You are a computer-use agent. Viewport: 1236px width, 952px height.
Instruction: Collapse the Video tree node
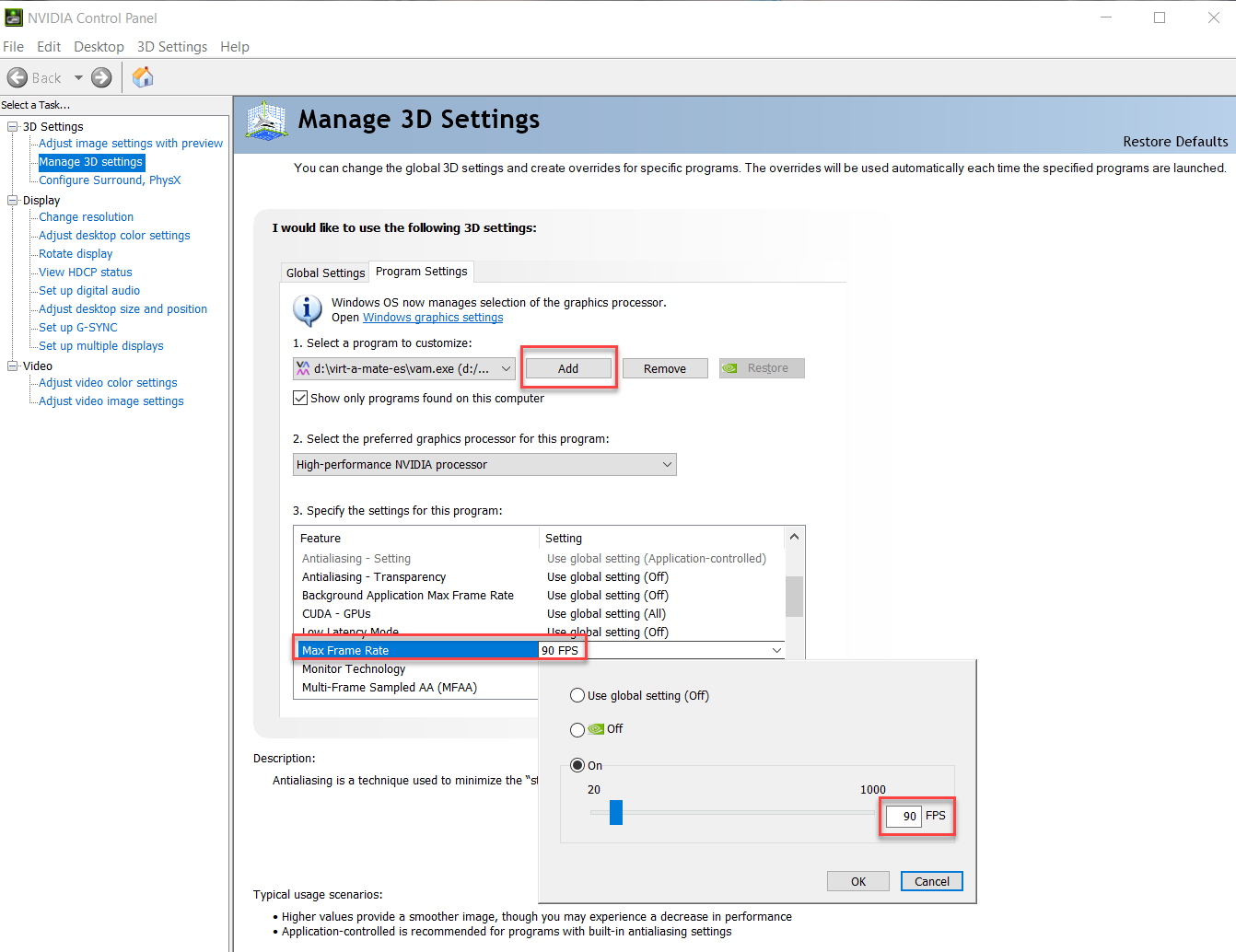coord(13,366)
